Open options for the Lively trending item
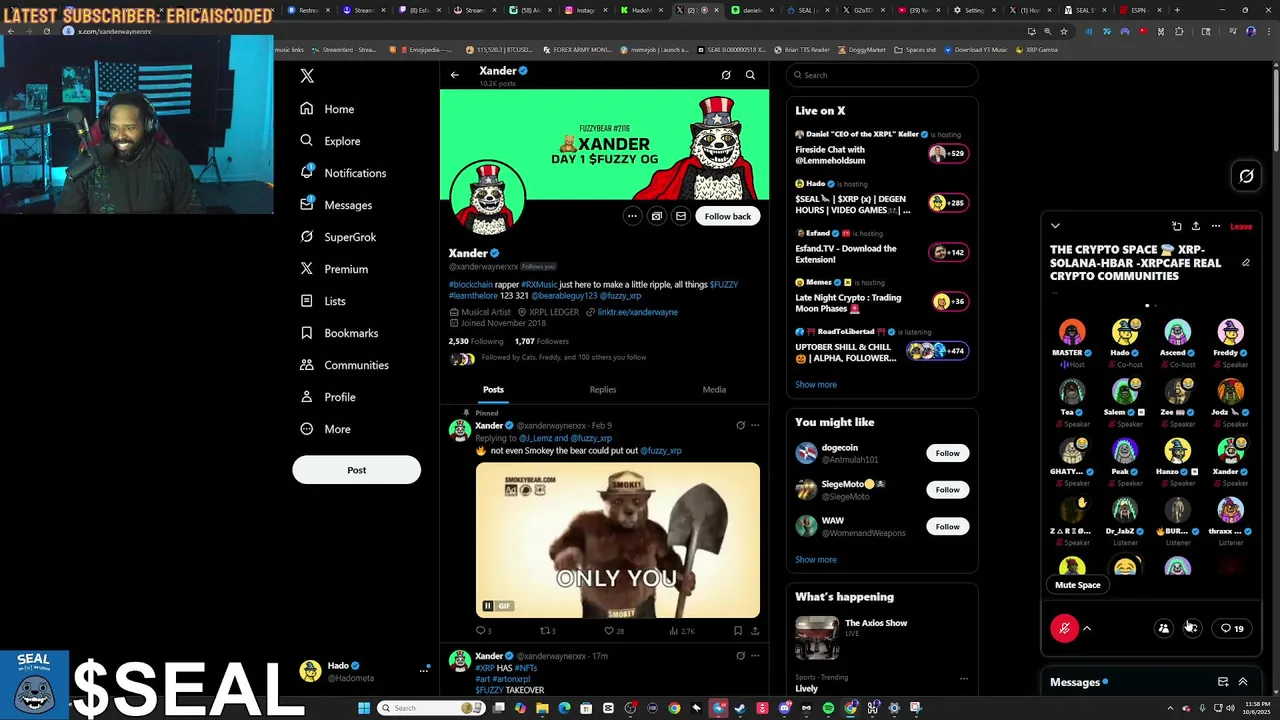The height and width of the screenshot is (720, 1280). (x=964, y=679)
